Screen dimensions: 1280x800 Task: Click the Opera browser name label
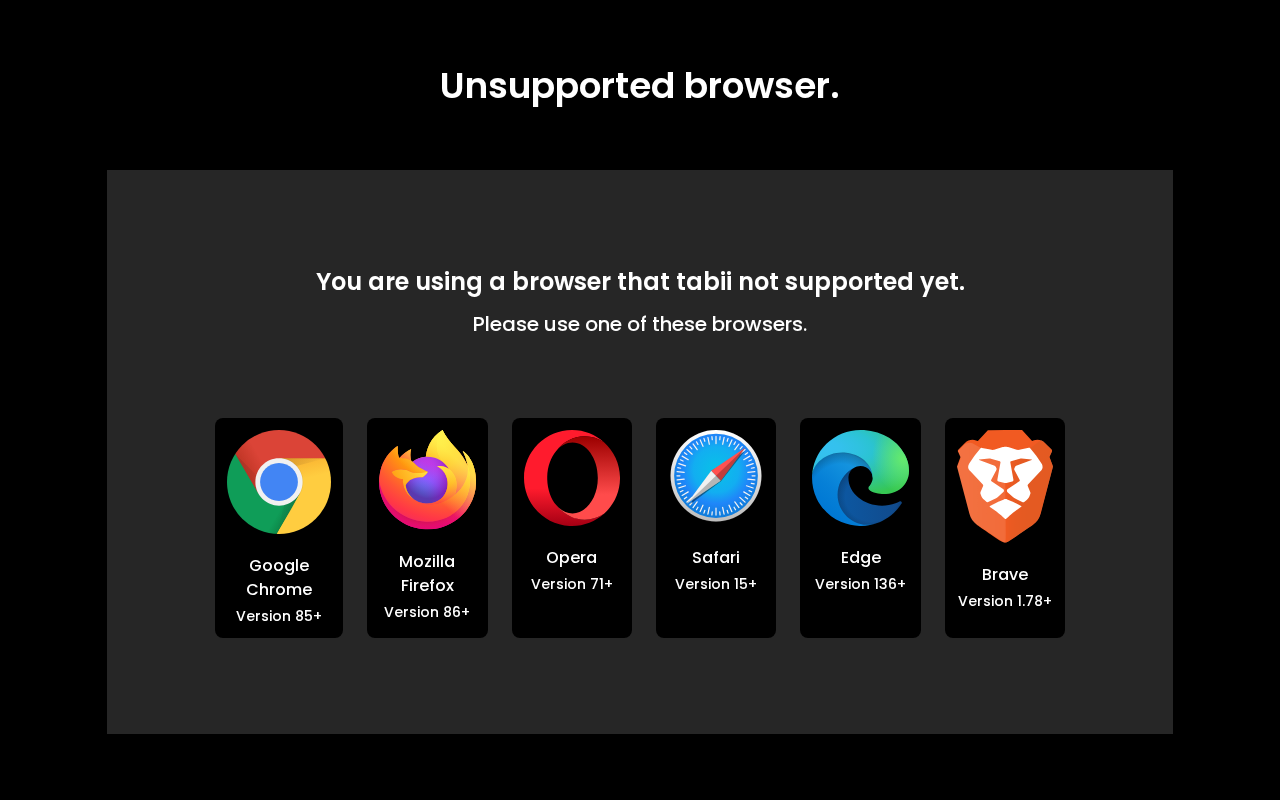click(572, 558)
